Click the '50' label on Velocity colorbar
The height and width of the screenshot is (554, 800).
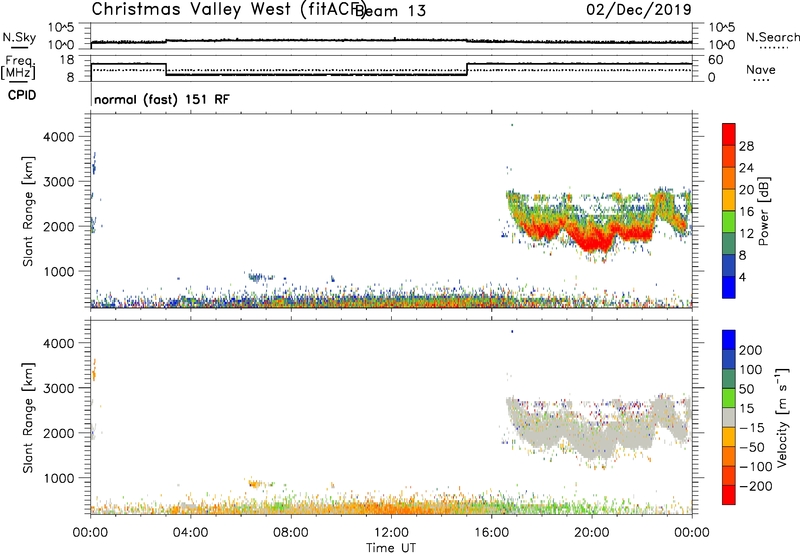pos(747,389)
